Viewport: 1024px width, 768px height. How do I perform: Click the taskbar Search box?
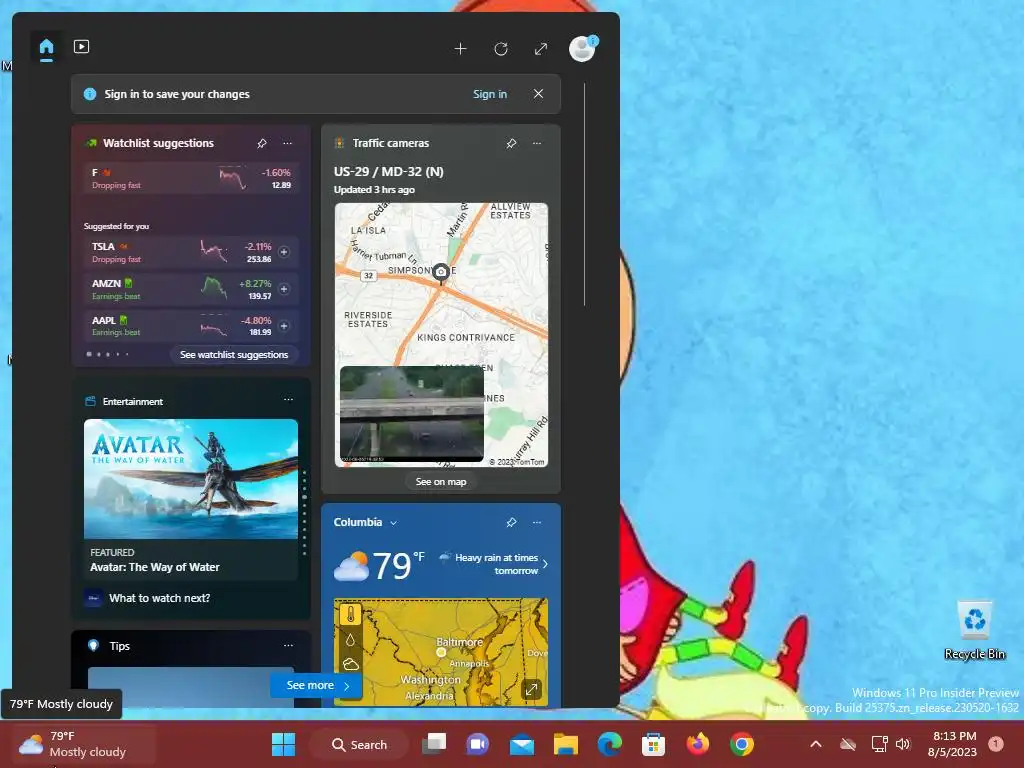(360, 744)
